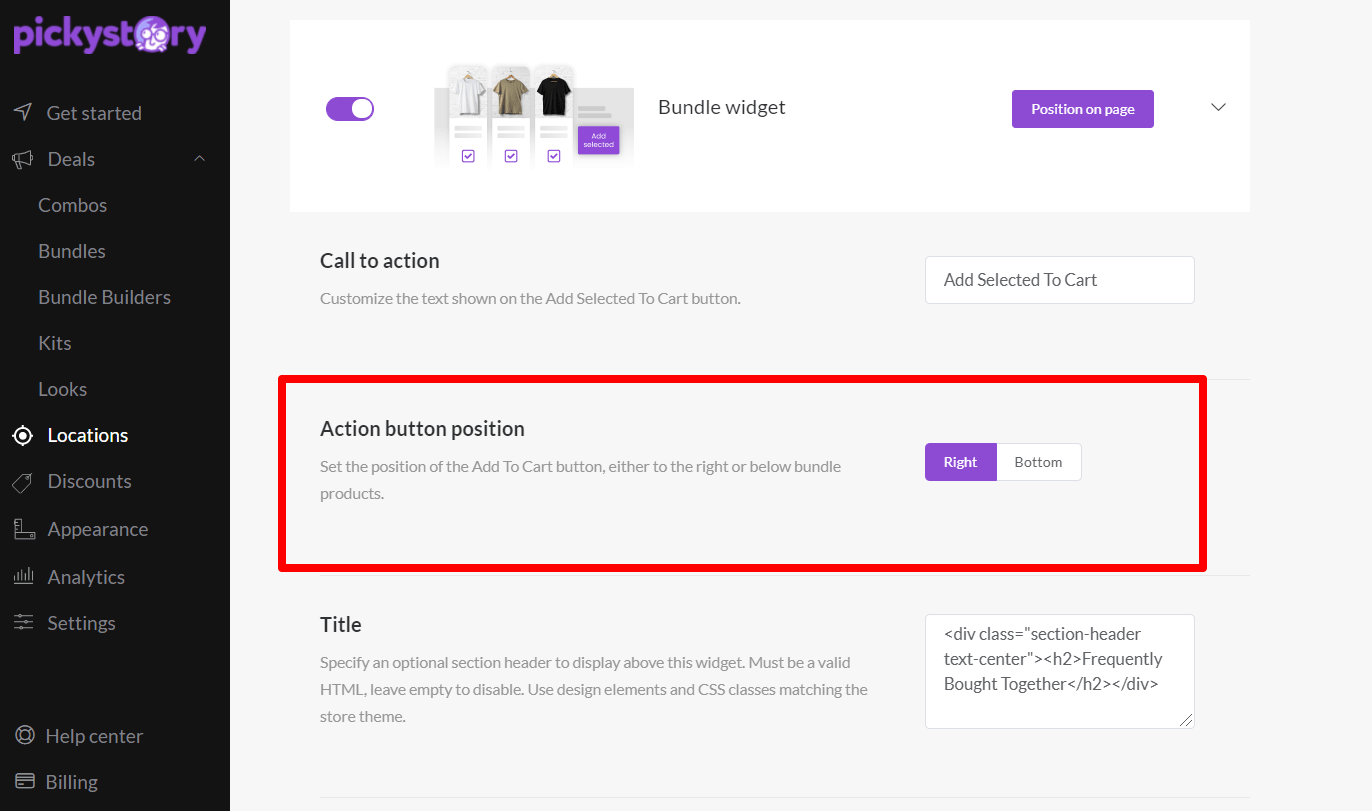Click the Settings sliders icon

23,622
